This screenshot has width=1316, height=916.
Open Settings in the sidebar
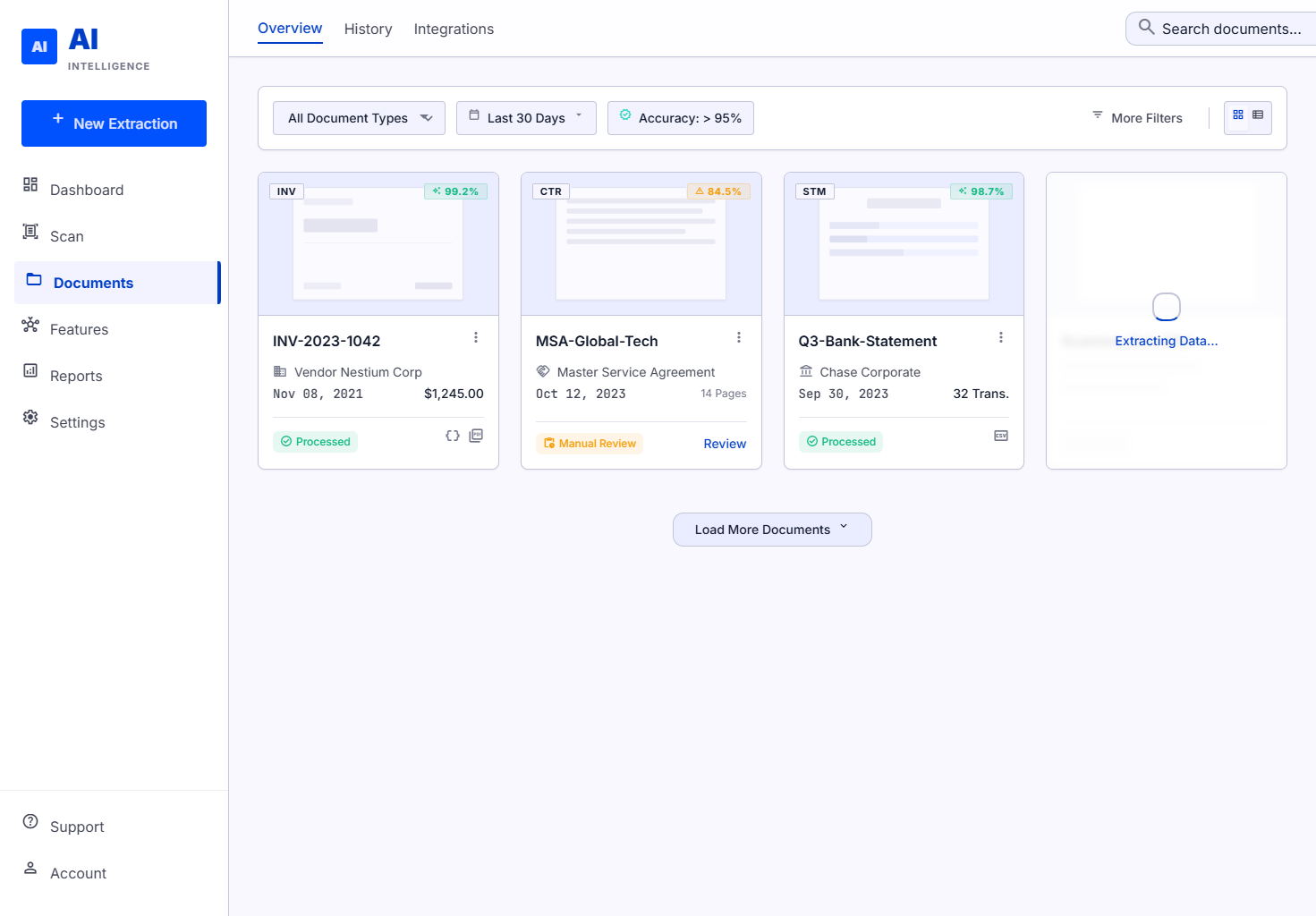point(116,422)
